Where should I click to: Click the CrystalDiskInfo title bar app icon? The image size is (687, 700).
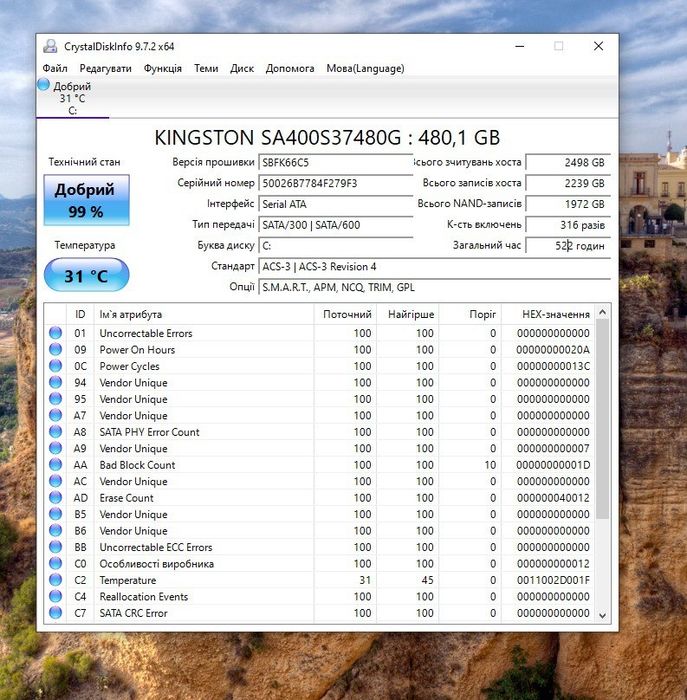(x=50, y=46)
